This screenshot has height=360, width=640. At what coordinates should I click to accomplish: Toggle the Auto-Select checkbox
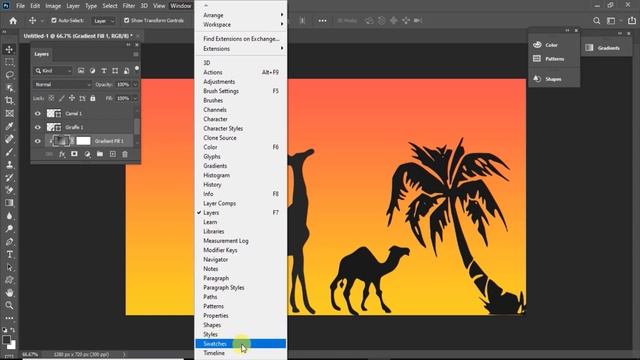click(x=54, y=20)
